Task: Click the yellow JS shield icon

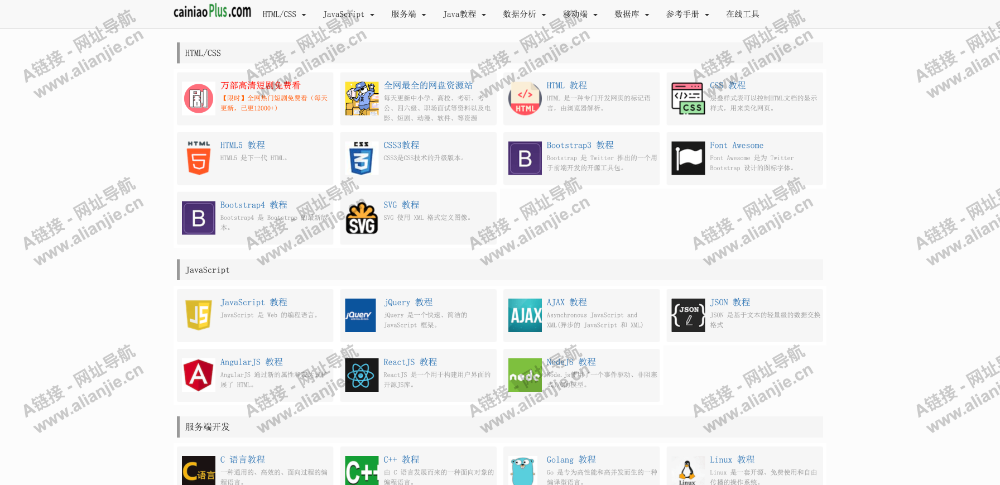Action: point(198,315)
